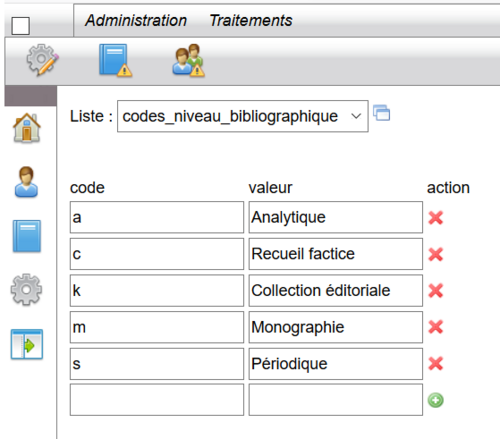Go to the home icon in sidebar

(27, 128)
